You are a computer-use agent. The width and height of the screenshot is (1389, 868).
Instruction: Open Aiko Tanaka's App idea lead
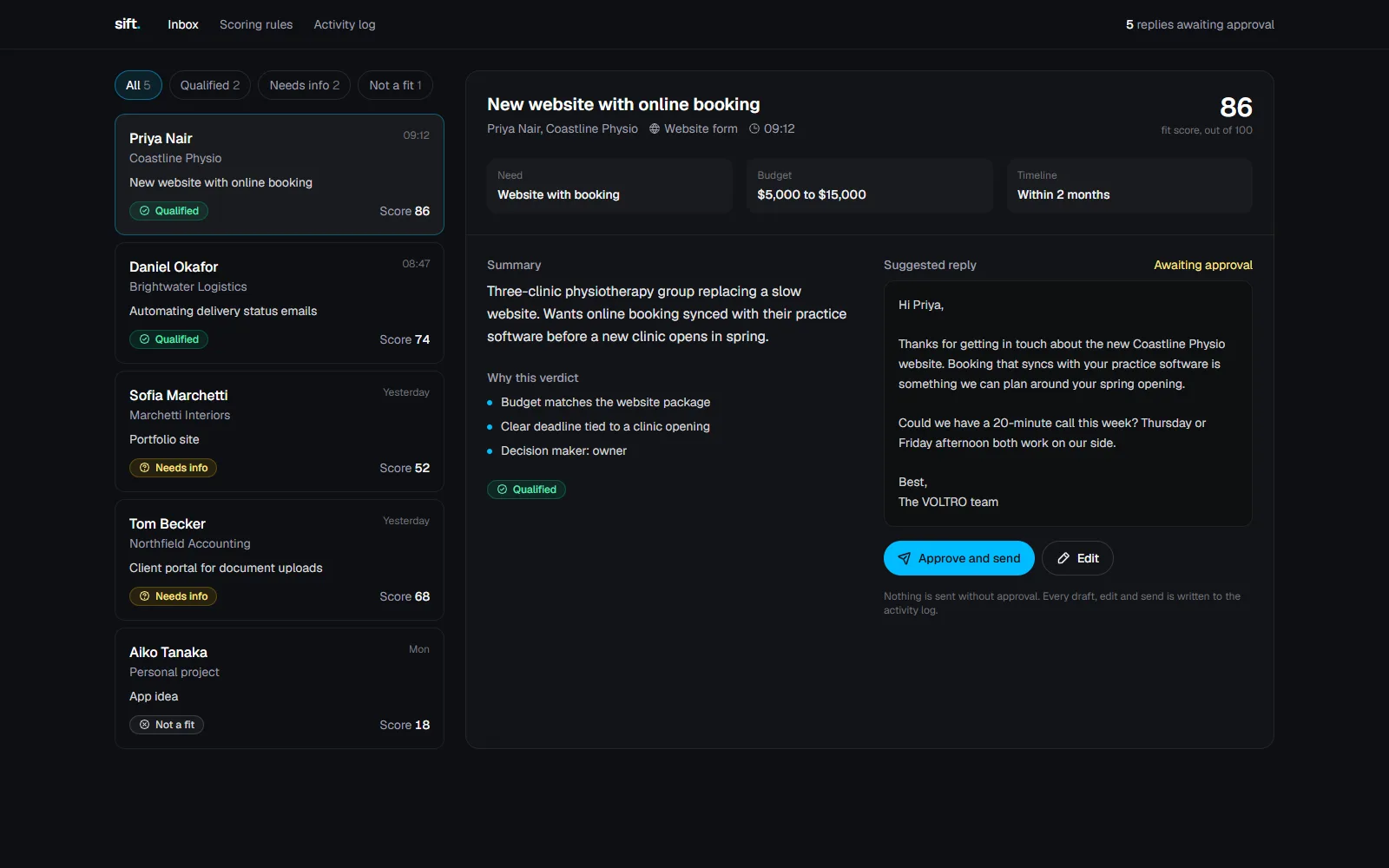coord(280,688)
